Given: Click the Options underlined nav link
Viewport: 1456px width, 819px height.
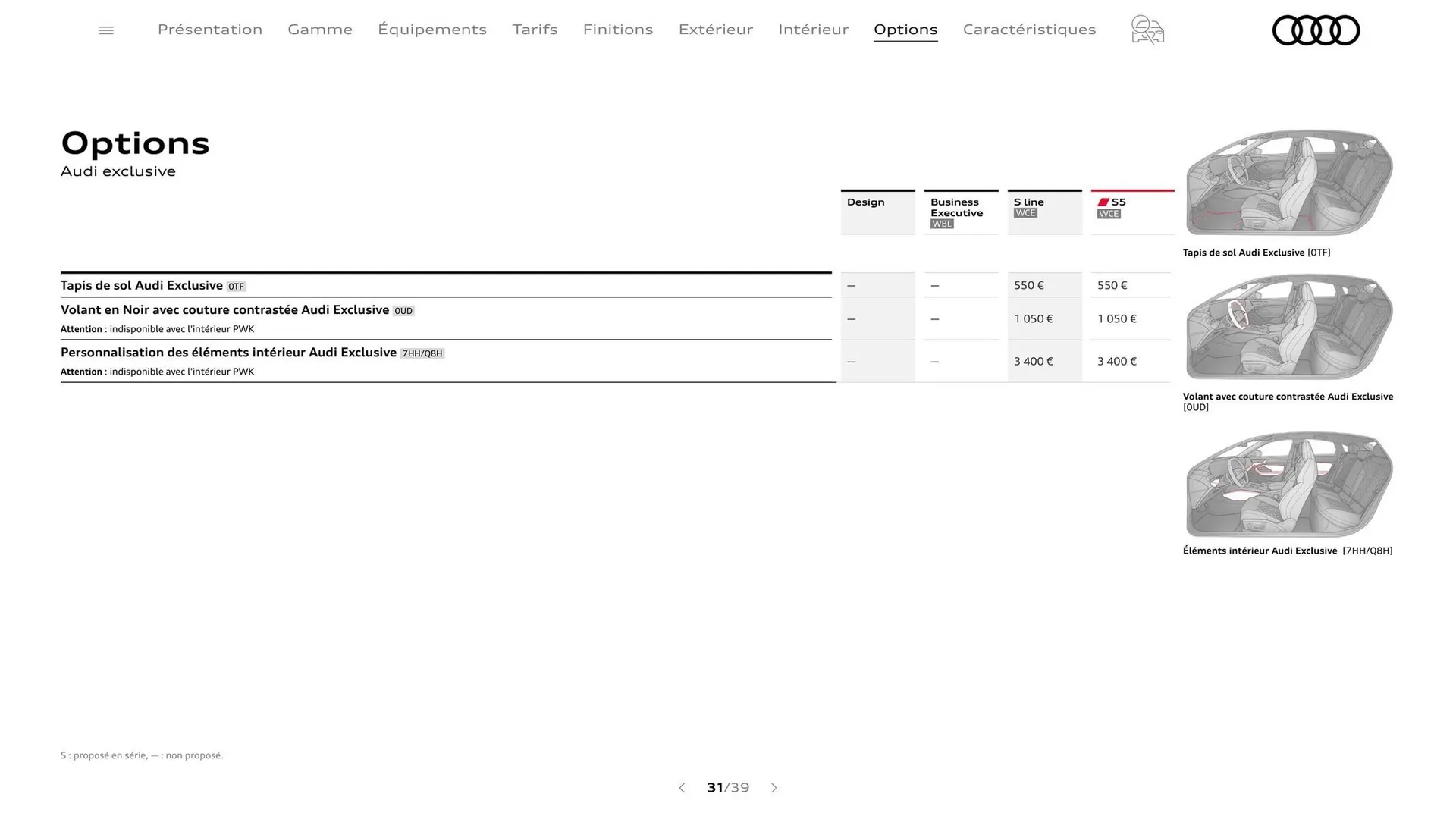Looking at the screenshot, I should 905,30.
